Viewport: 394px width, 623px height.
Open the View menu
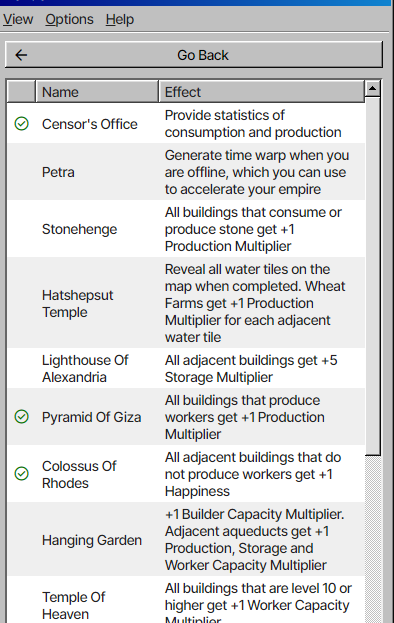coord(18,19)
